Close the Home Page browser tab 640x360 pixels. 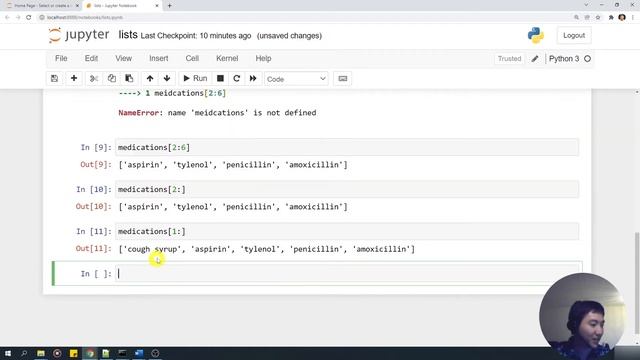click(77, 6)
